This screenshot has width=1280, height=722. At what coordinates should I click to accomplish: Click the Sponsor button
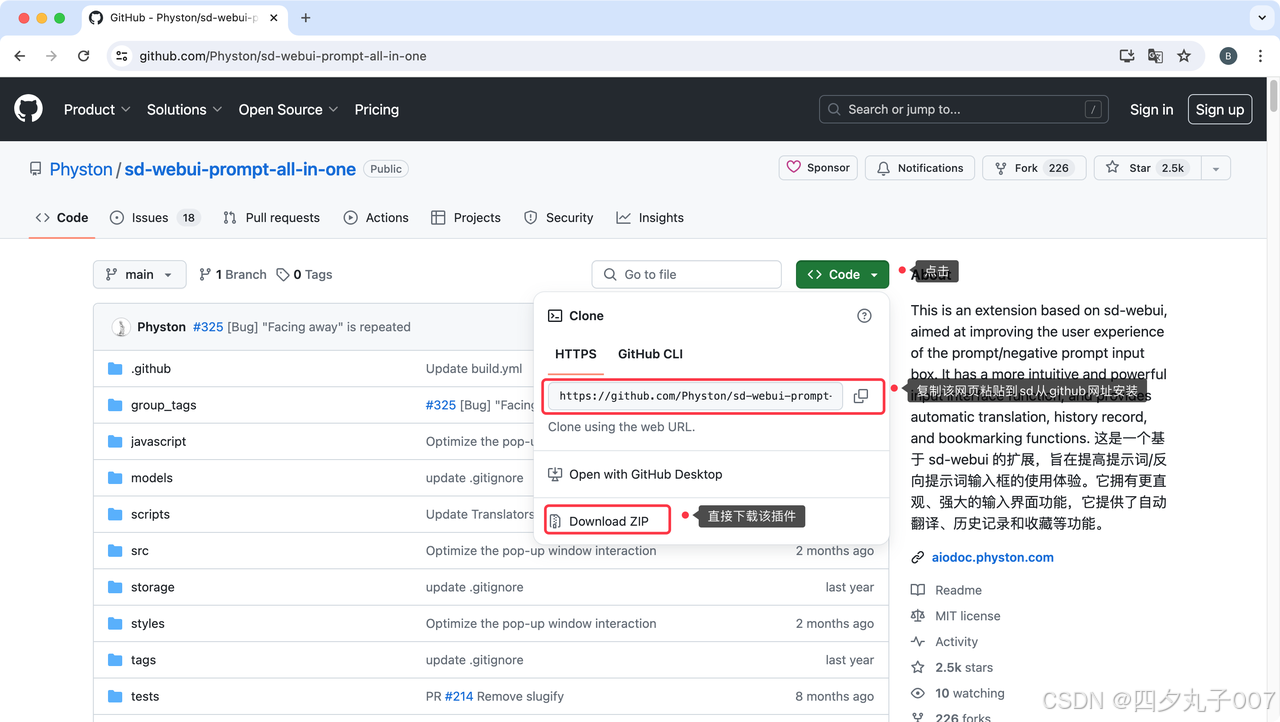pos(818,168)
